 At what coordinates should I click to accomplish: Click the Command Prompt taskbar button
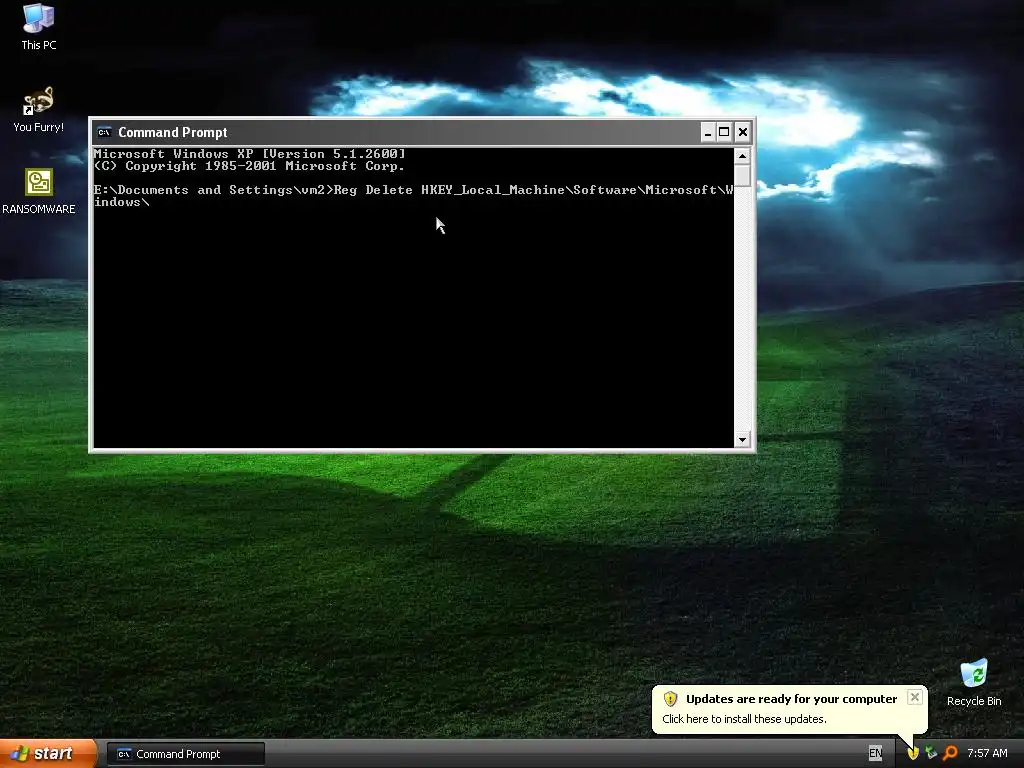[x=185, y=754]
